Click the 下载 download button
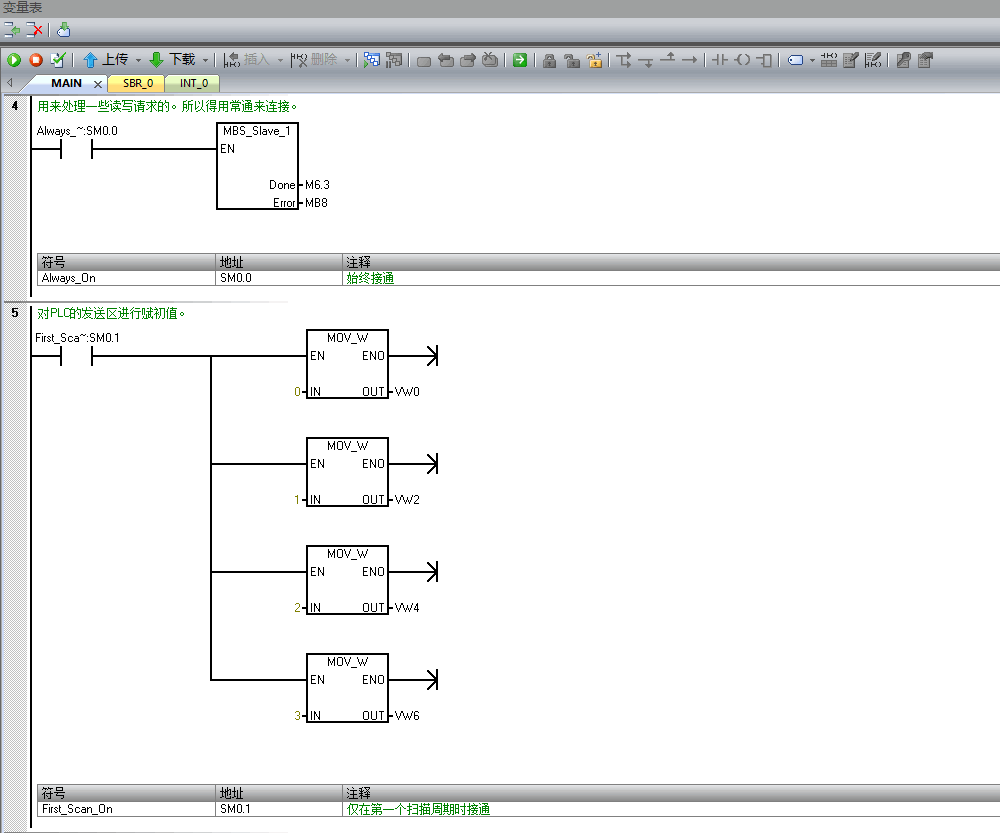1000x833 pixels. coord(172,60)
